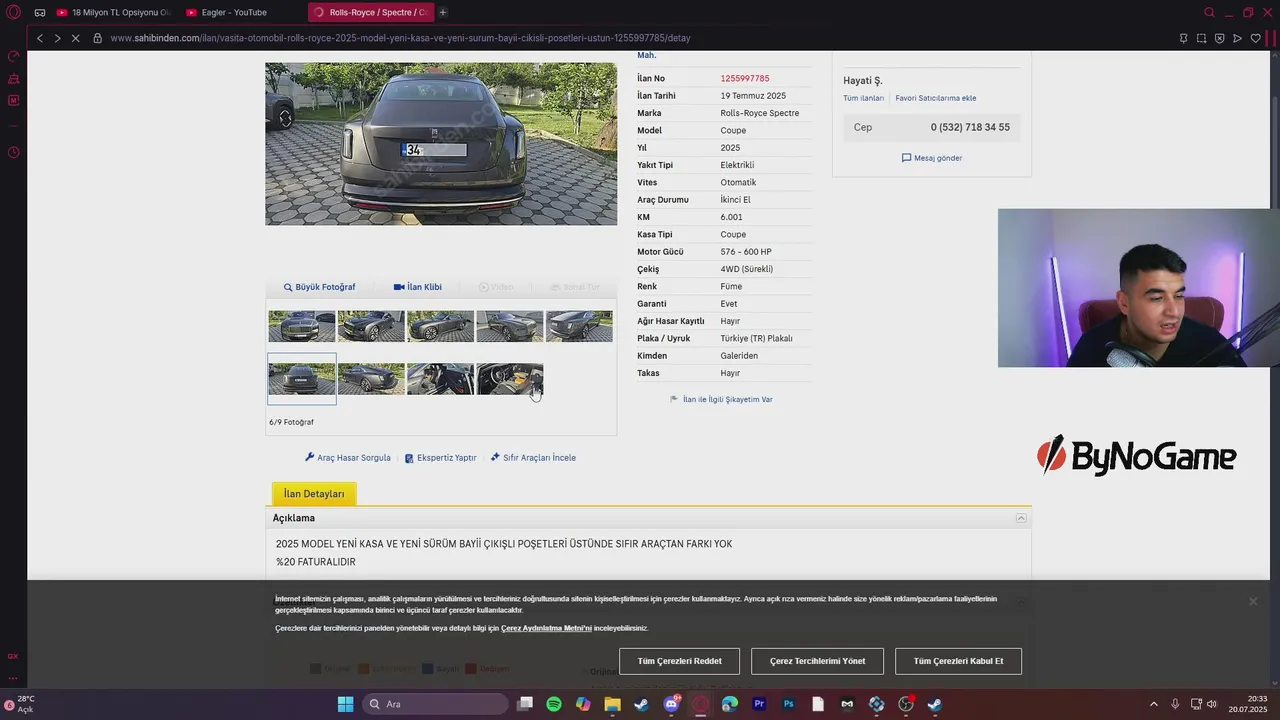The image size is (1280, 720).
Task: Select the ninth interior photo thumbnail
Action: coord(510,379)
